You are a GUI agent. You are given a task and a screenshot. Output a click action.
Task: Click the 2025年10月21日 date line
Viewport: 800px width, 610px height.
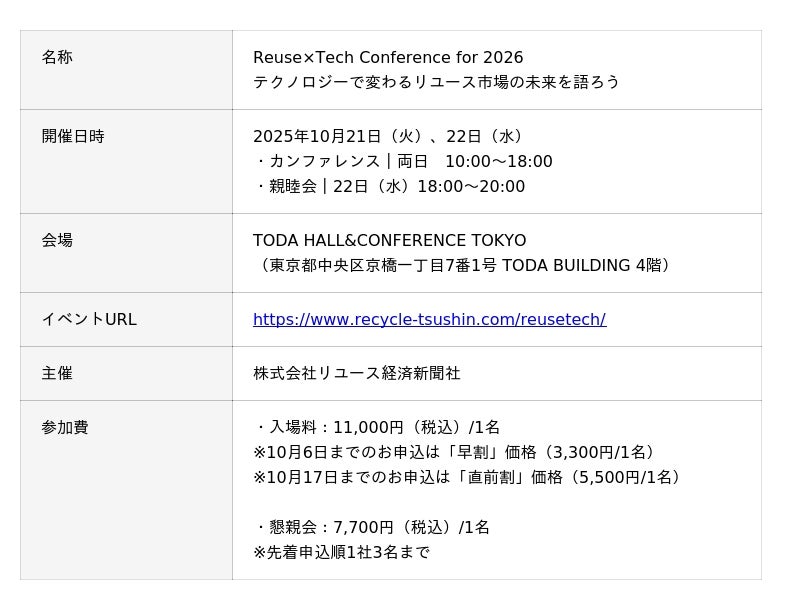click(388, 136)
